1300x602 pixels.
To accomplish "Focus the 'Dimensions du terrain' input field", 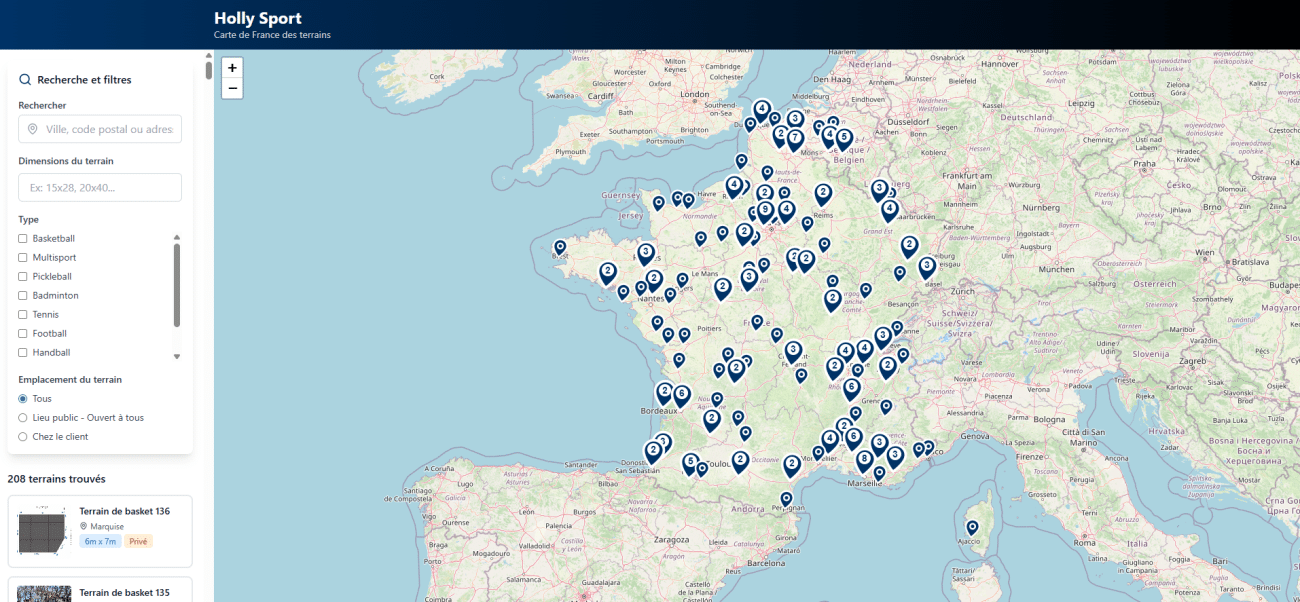I will pyautogui.click(x=100, y=188).
